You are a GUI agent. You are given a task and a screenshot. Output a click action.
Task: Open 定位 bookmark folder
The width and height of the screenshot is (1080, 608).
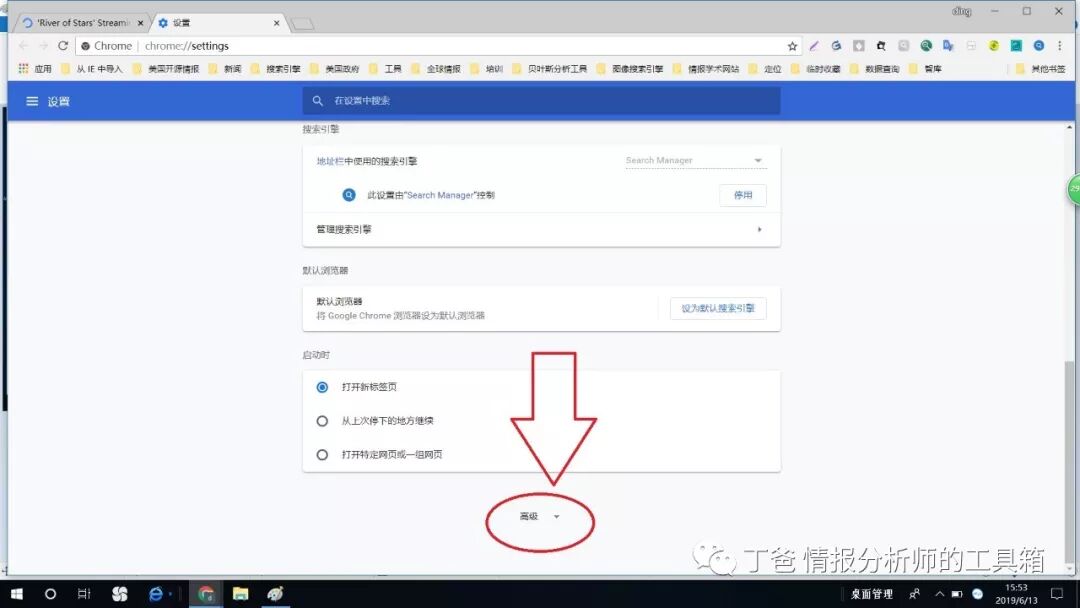click(x=765, y=69)
